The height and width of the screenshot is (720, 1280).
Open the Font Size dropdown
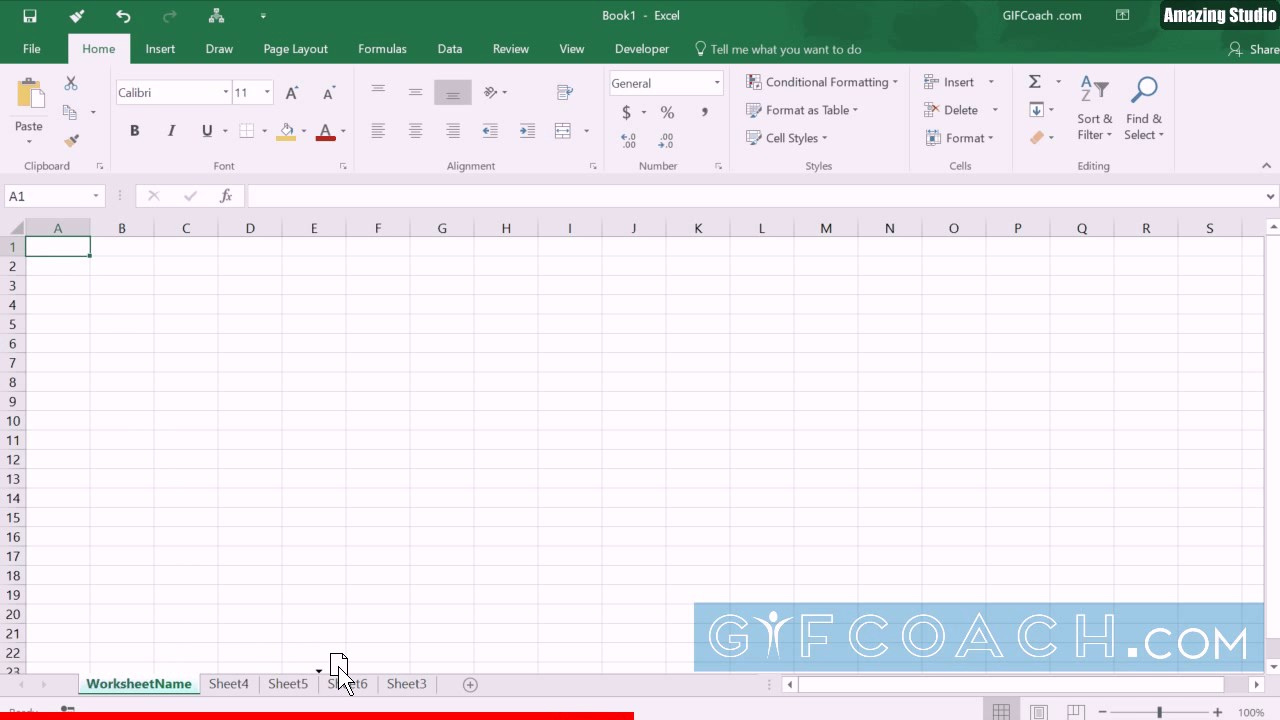click(266, 91)
